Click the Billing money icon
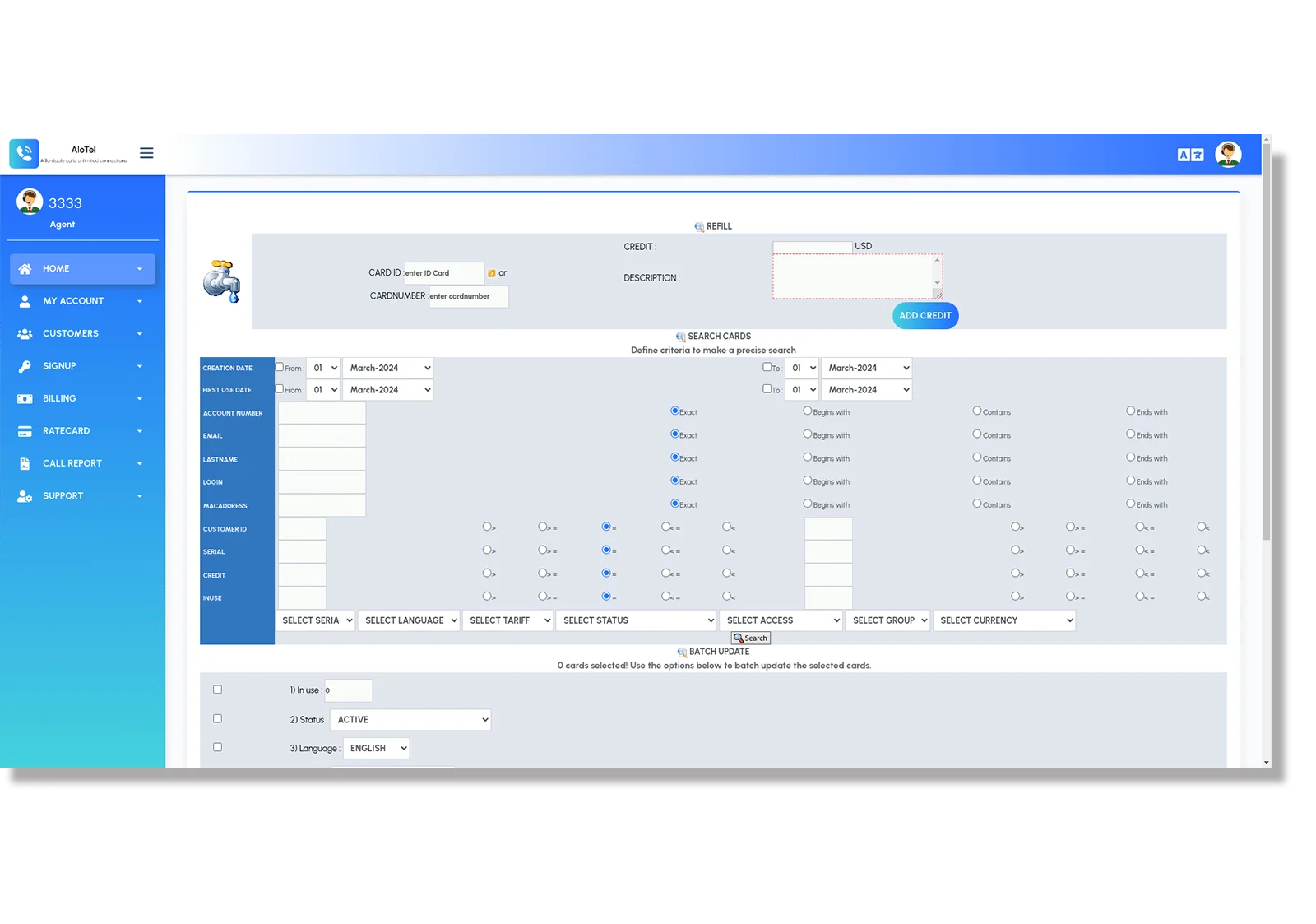Viewport: 1316px width, 924px height. point(25,399)
